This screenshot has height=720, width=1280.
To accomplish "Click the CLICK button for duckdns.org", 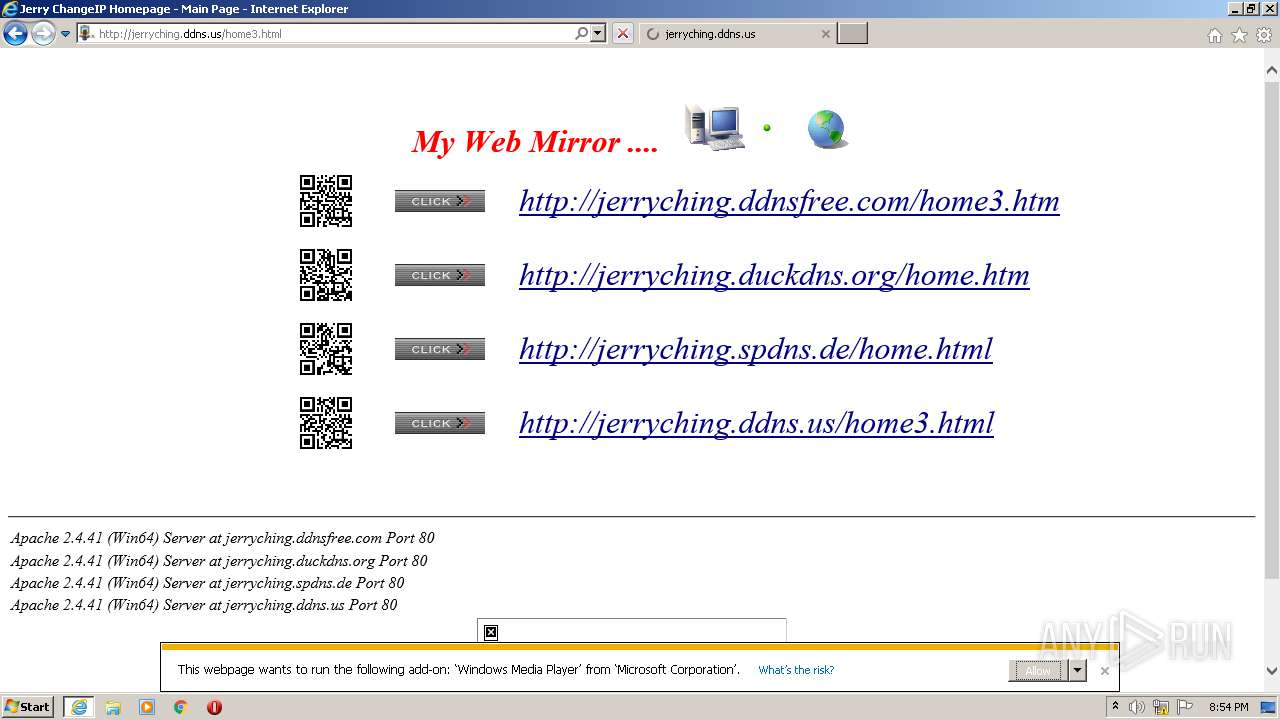I will pos(440,275).
